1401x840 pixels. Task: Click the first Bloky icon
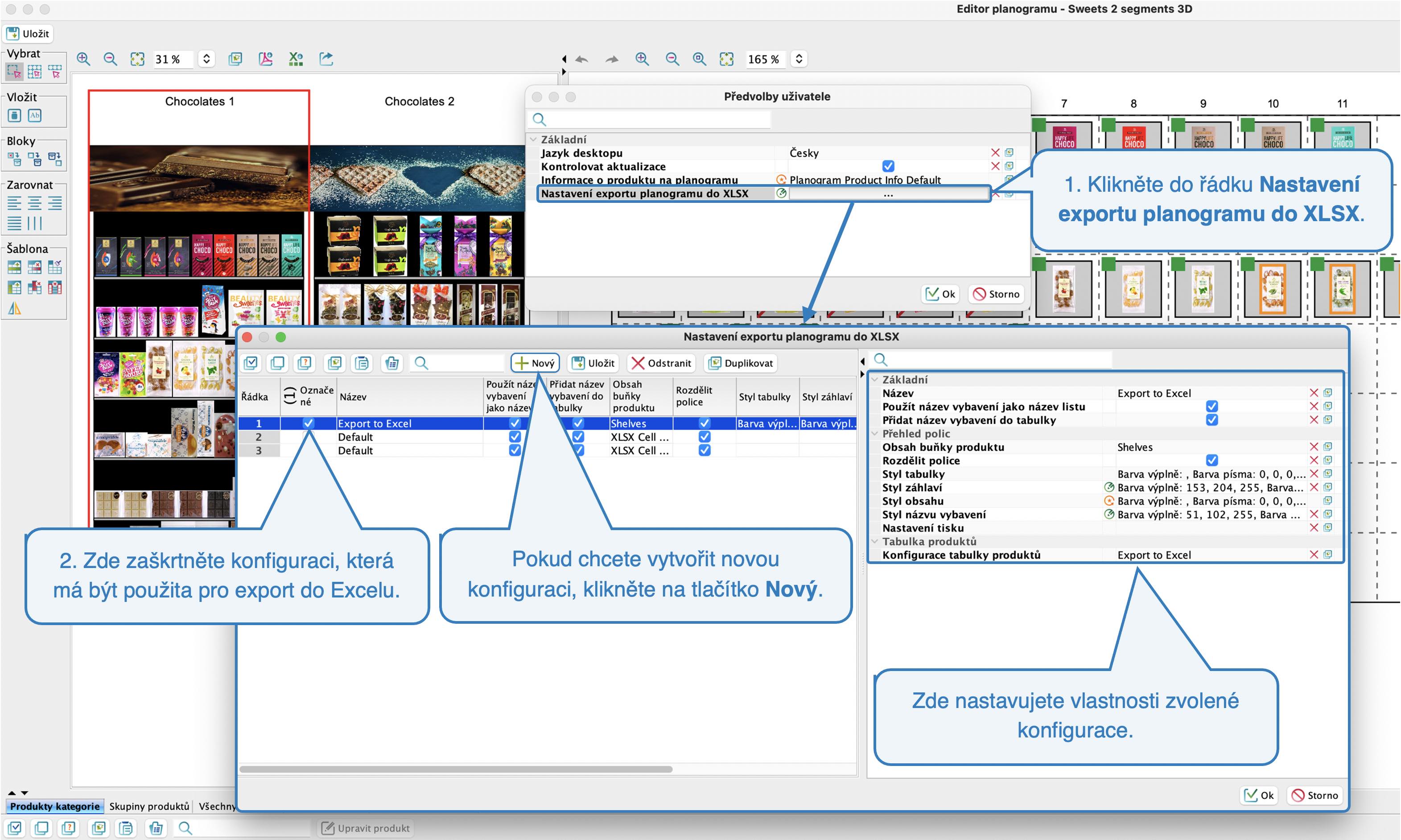click(x=14, y=159)
